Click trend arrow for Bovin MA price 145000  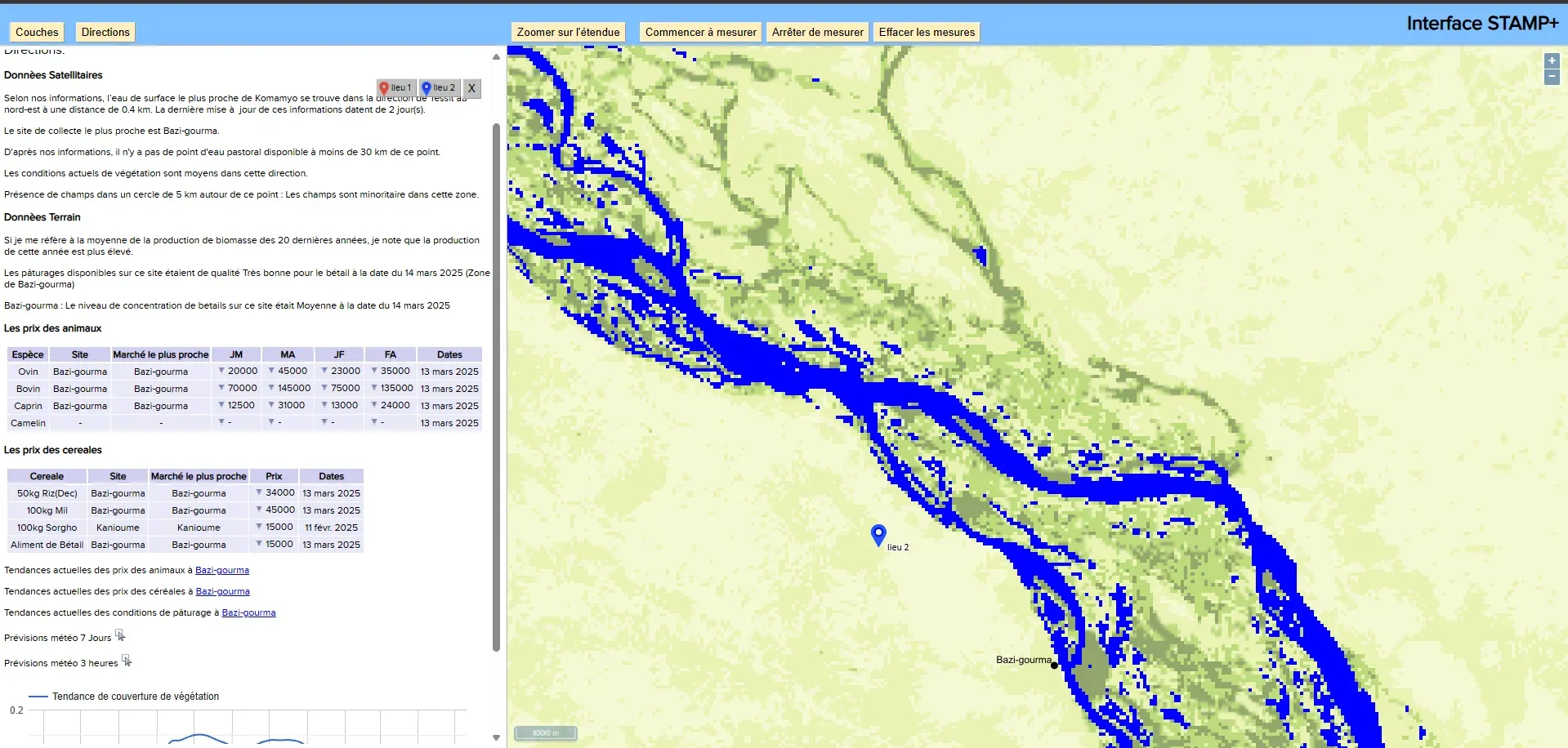271,388
